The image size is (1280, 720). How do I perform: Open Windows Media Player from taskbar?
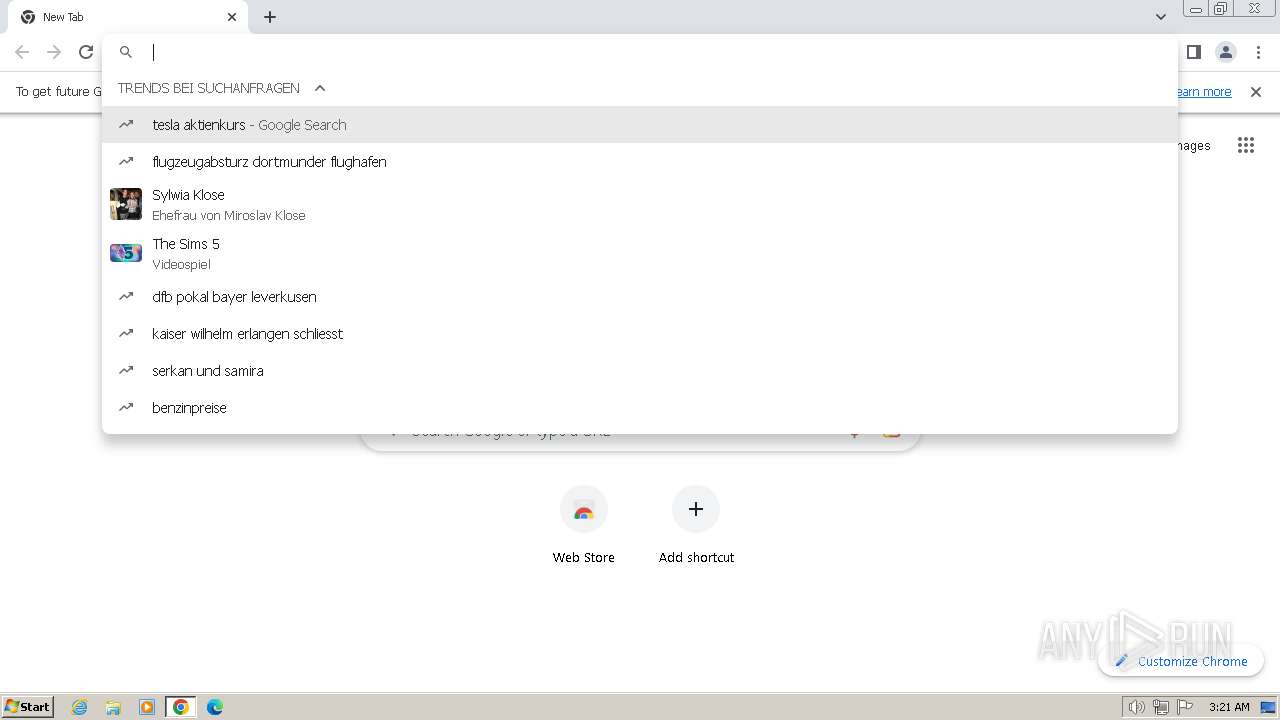(147, 707)
